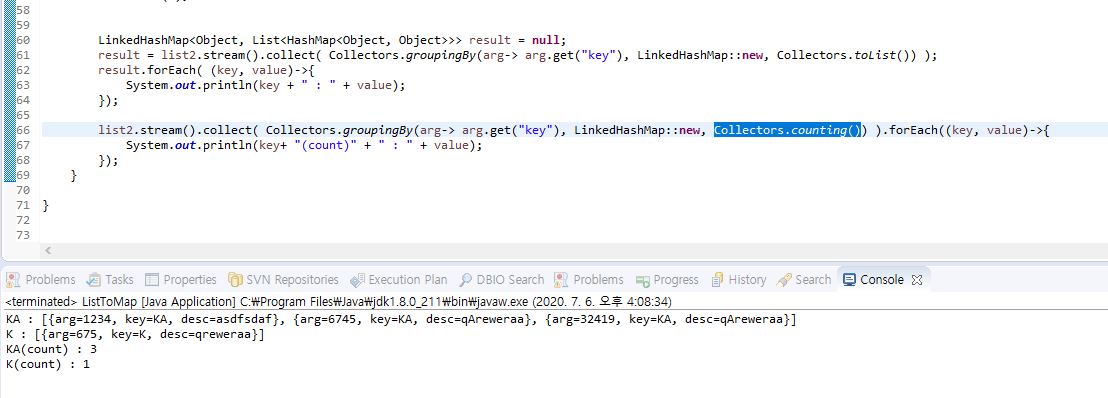Select the Console tab

click(873, 279)
